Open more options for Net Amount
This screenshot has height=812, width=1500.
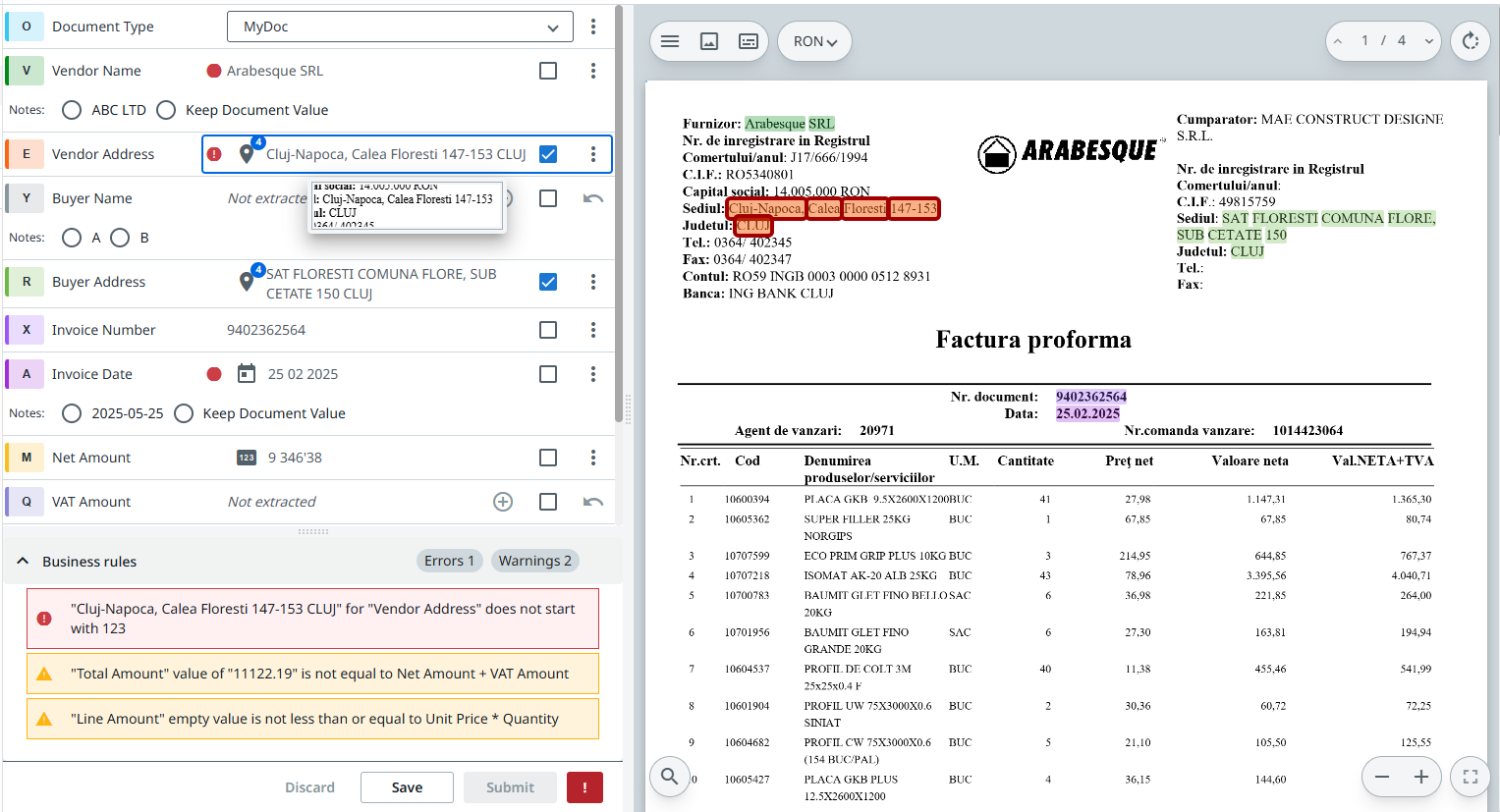coord(593,458)
